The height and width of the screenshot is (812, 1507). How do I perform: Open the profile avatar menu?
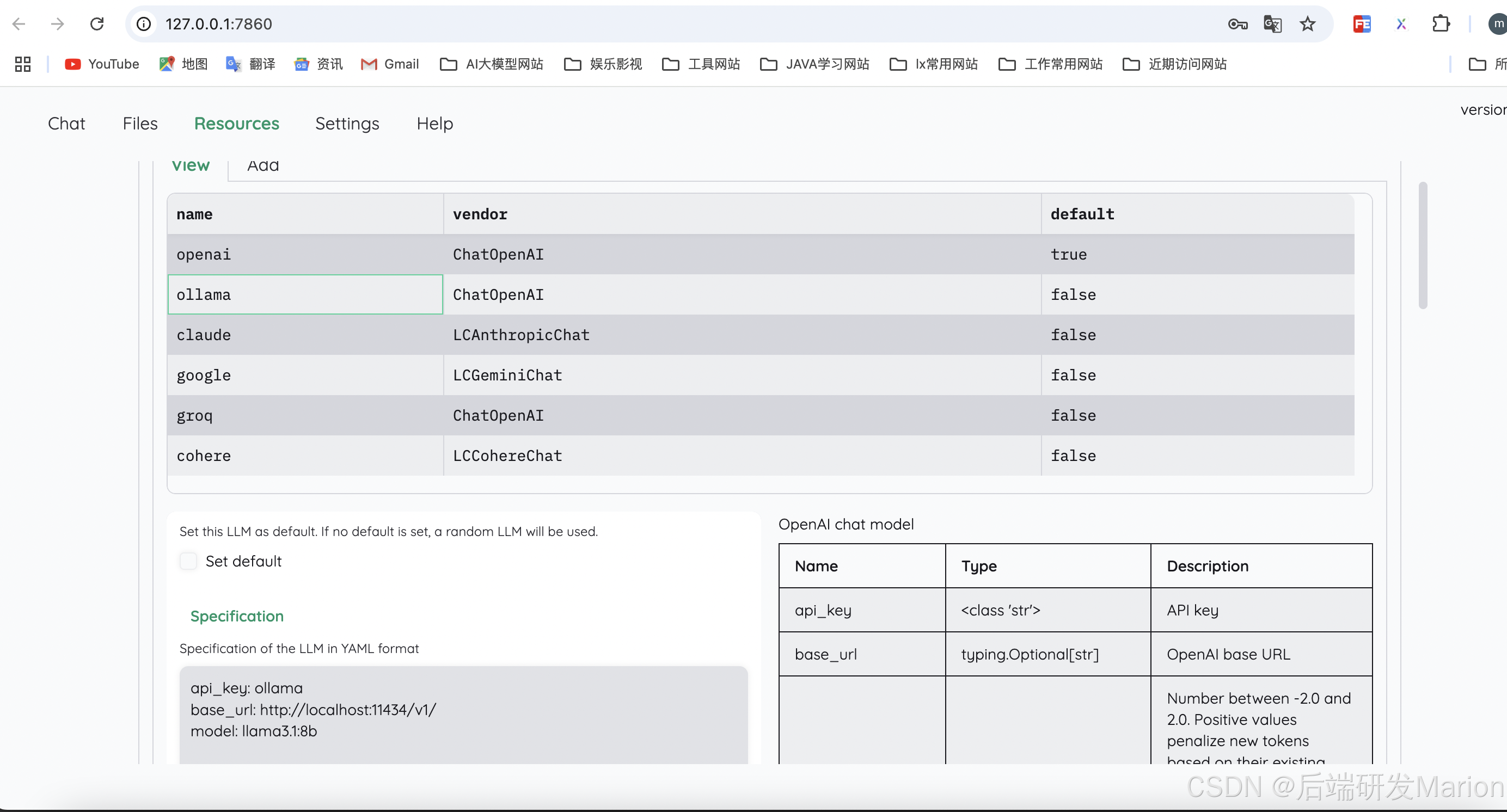1498,24
